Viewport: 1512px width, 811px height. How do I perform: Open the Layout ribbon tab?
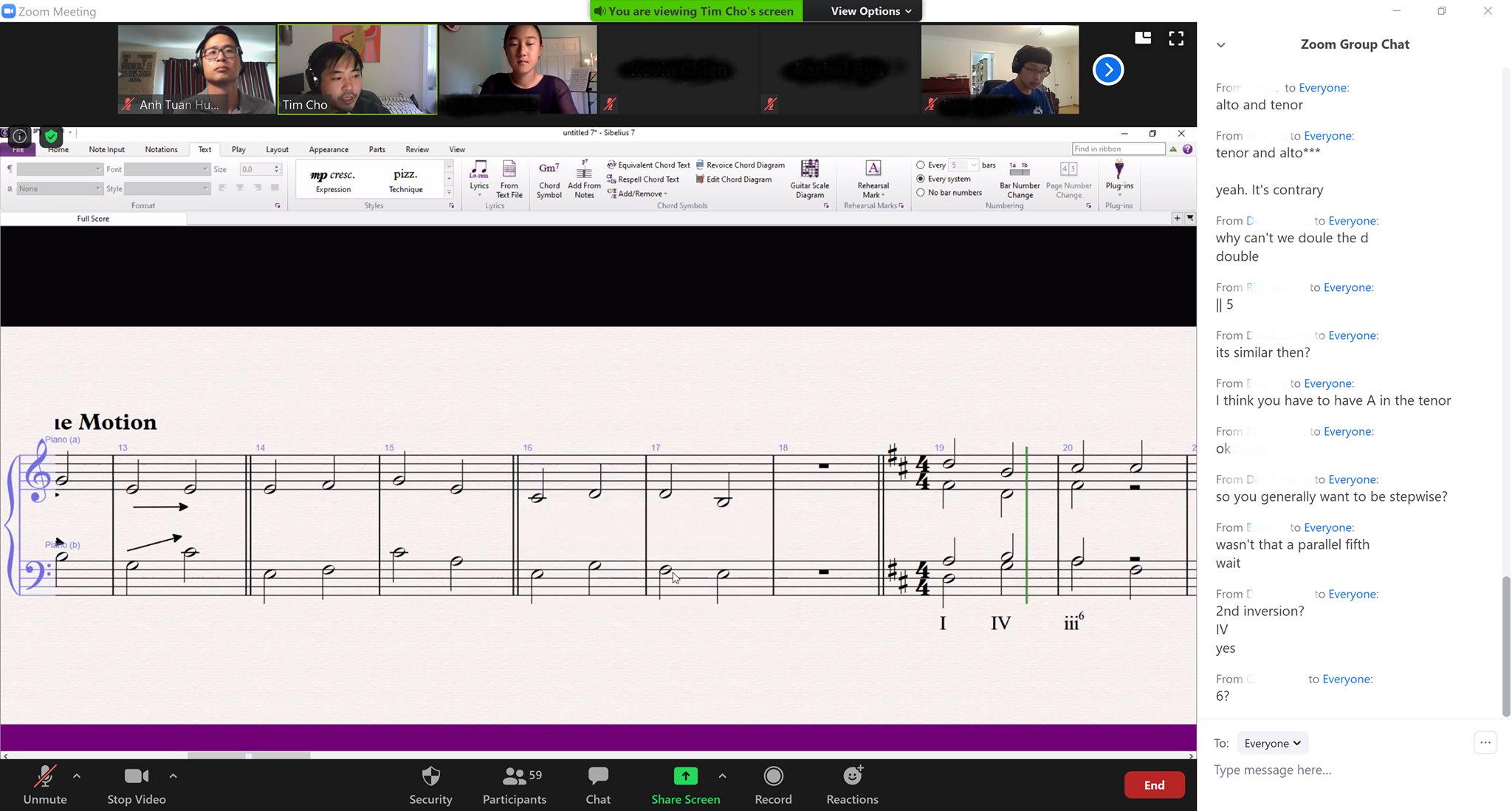pyautogui.click(x=277, y=149)
